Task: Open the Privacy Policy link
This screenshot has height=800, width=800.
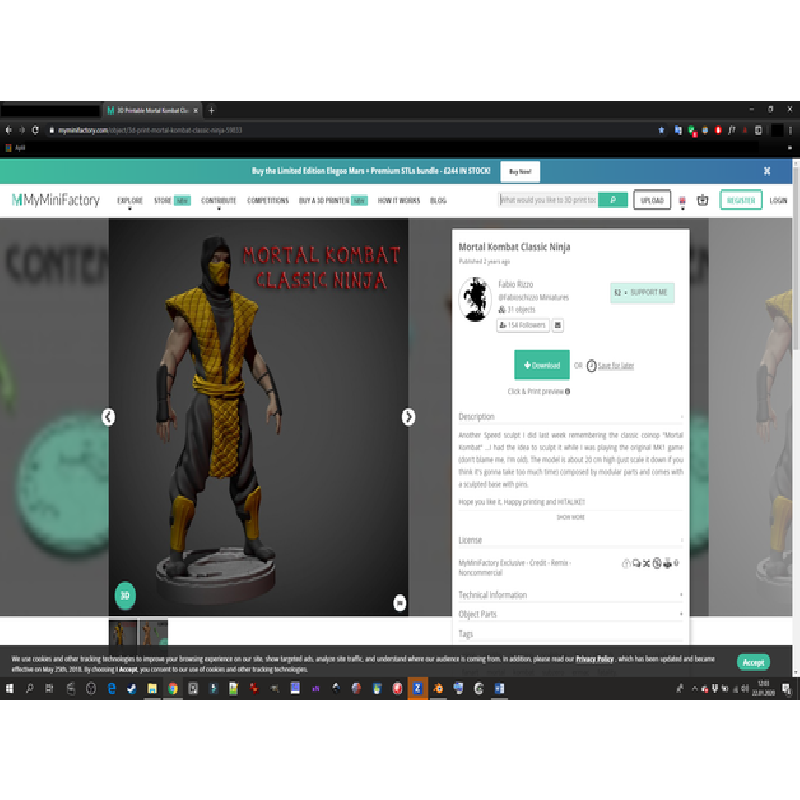Action: (x=595, y=659)
